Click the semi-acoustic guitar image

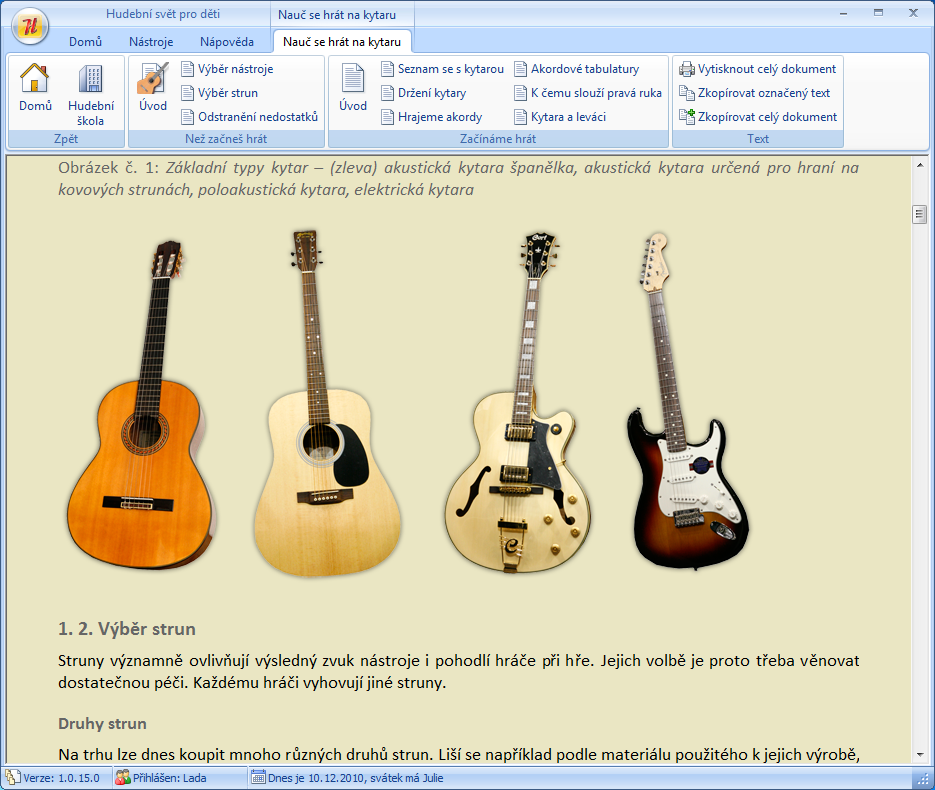click(x=518, y=402)
